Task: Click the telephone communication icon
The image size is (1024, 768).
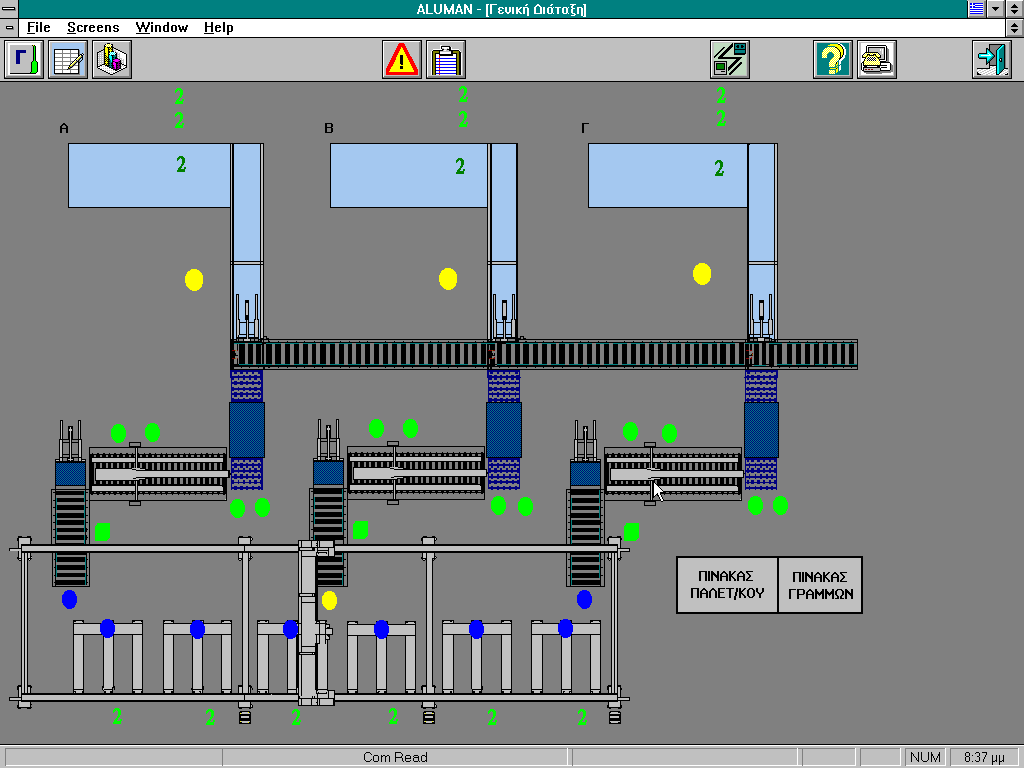Action: [876, 60]
